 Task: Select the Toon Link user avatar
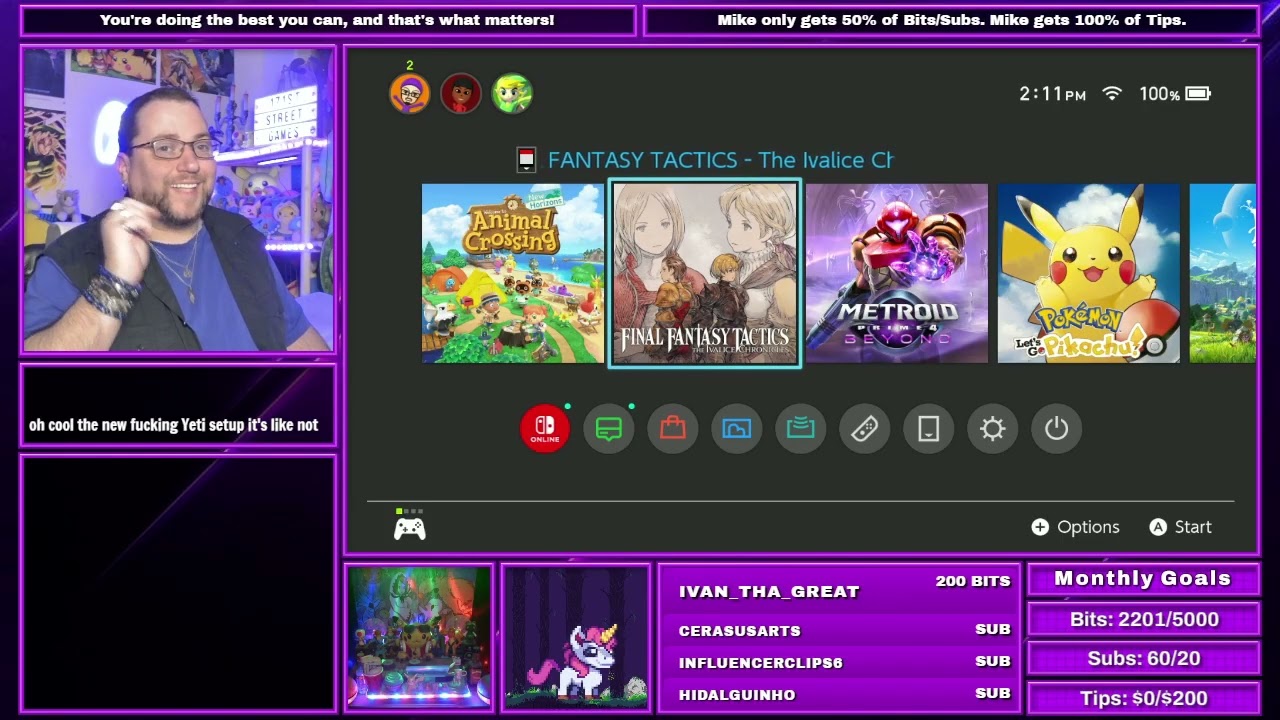point(512,94)
